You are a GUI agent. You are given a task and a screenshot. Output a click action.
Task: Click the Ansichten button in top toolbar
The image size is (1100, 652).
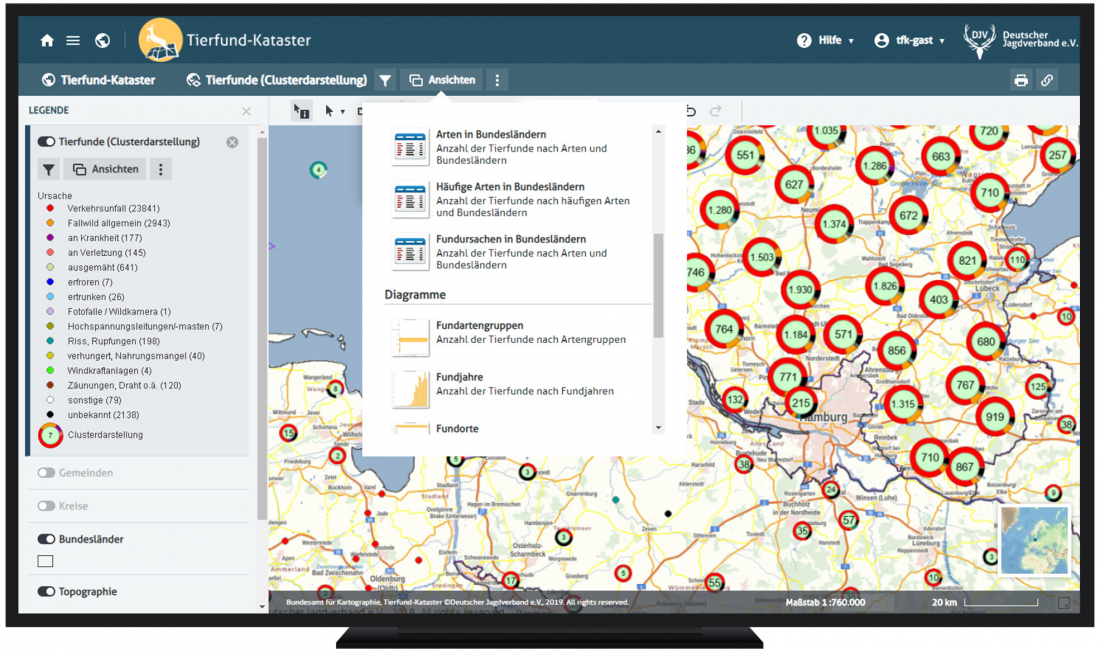click(x=442, y=80)
